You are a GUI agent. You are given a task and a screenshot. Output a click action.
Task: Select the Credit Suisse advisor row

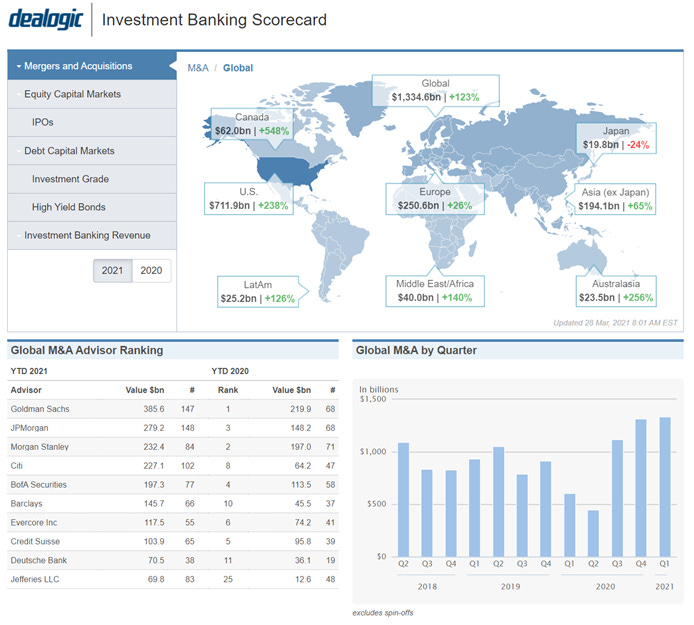[173, 541]
